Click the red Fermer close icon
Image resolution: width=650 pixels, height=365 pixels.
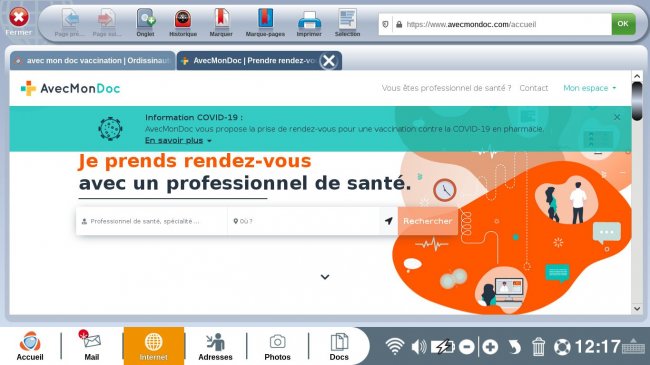(19, 17)
